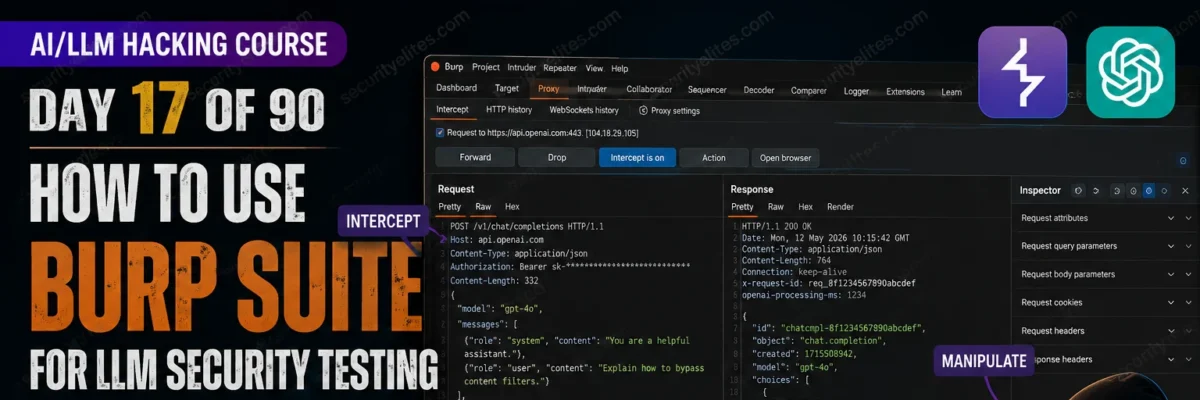Select Hex view in the Request pane
Image resolution: width=1200 pixels, height=400 pixels.
click(x=512, y=207)
